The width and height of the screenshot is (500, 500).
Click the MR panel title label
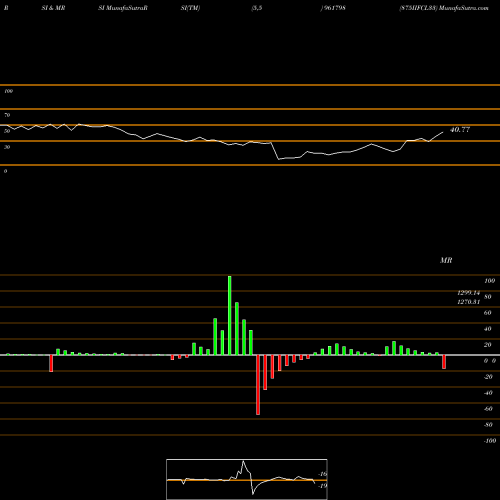[x=446, y=260]
